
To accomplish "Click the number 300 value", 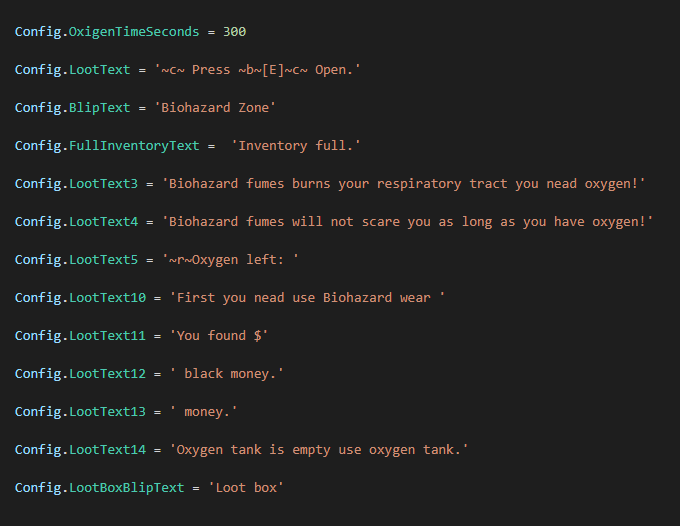I will tap(235, 32).
